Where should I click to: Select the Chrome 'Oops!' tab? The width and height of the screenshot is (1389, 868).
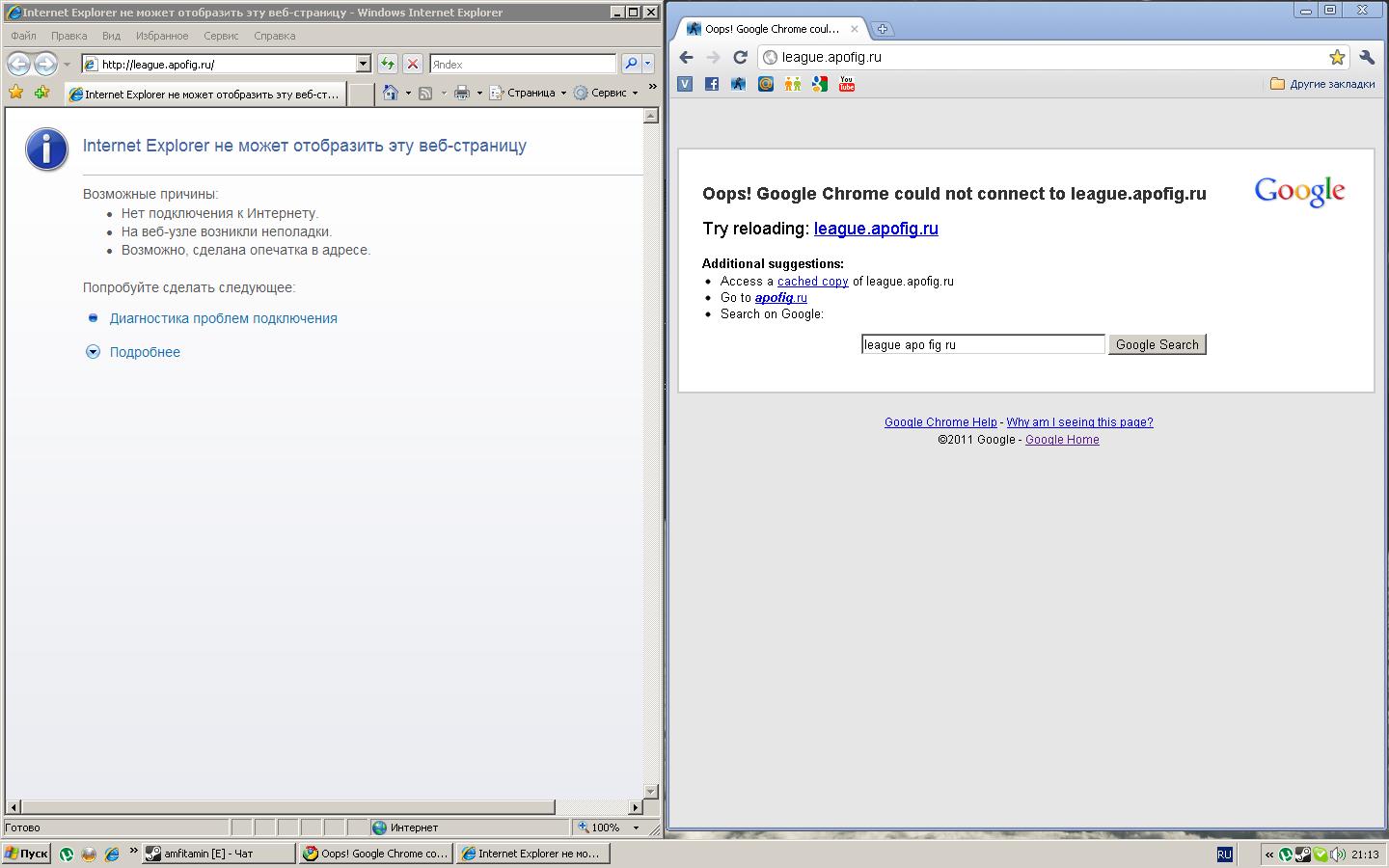click(x=772, y=29)
